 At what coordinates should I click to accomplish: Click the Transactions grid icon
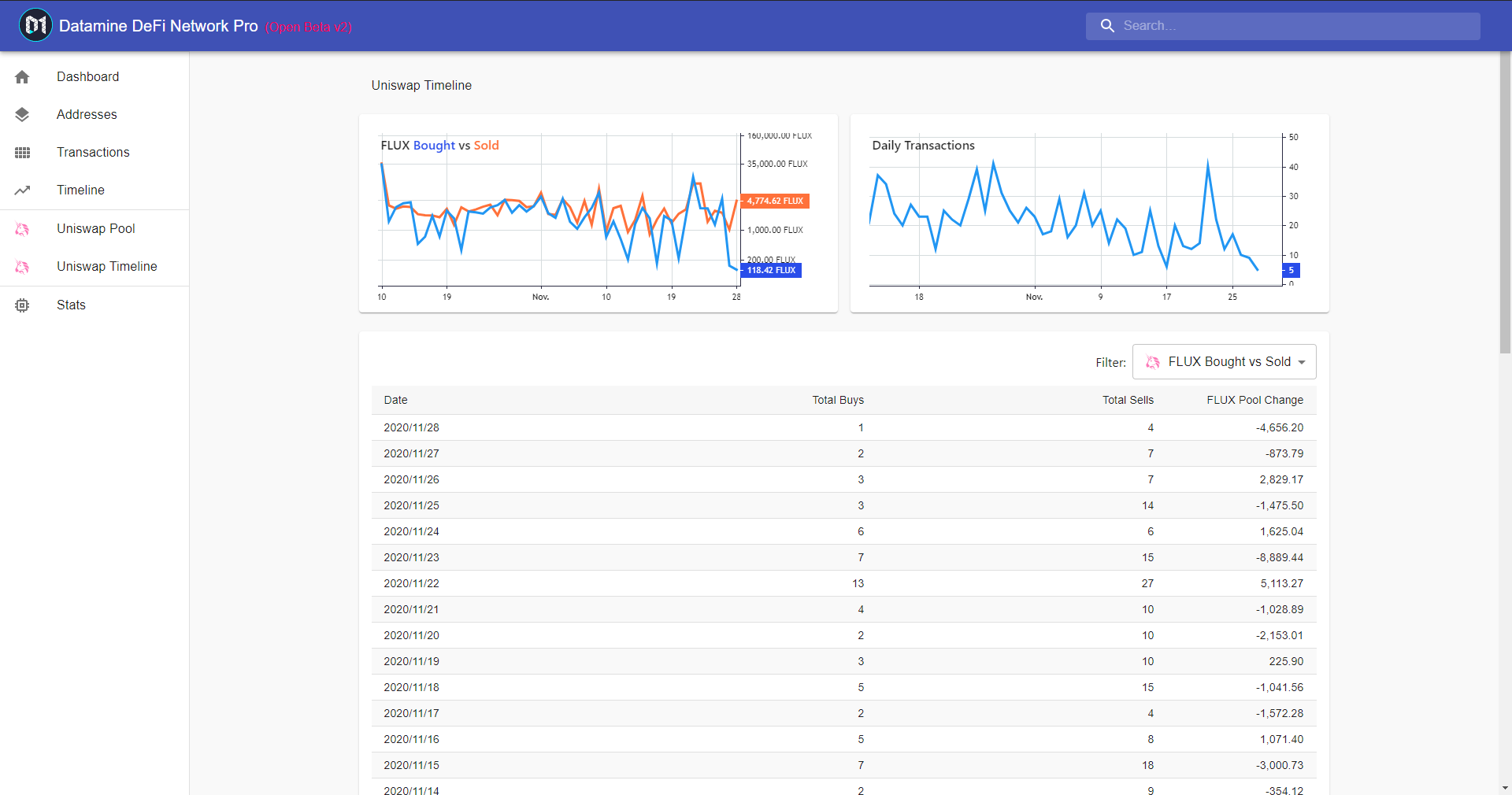(22, 153)
